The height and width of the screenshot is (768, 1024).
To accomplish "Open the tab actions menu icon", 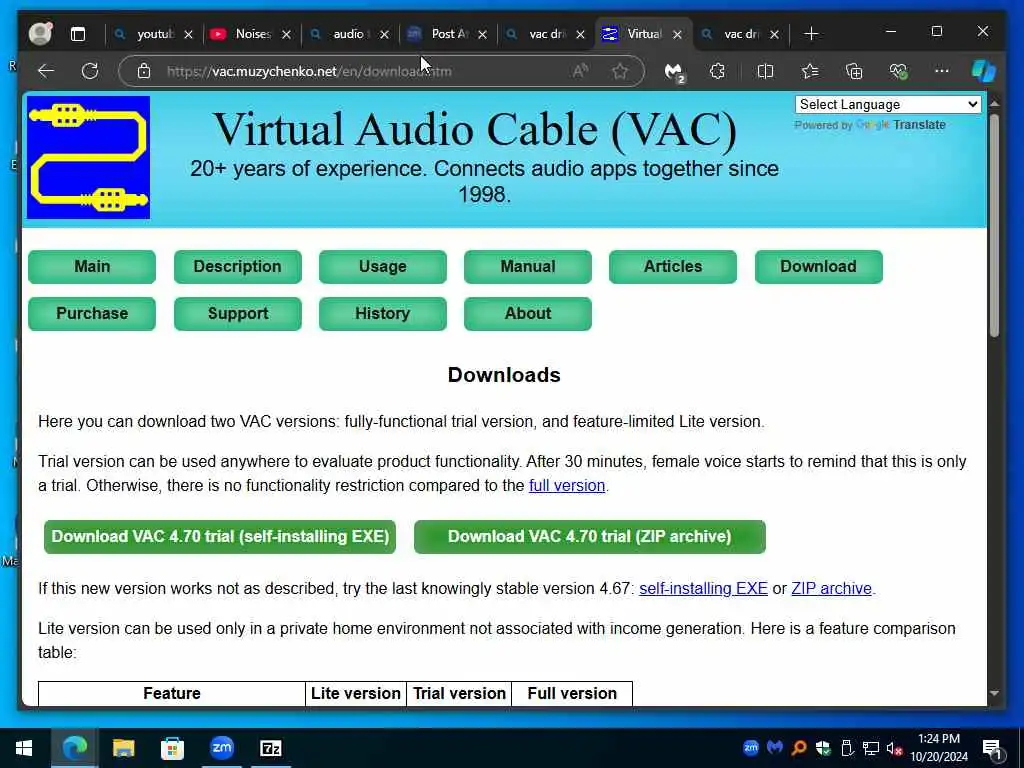I will click(x=78, y=34).
